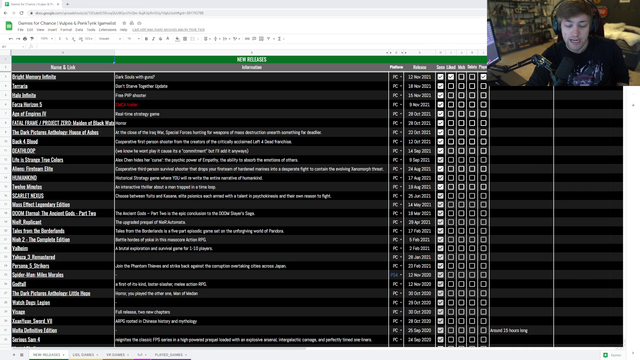
Task: Open the Format menu
Action: coord(66,30)
